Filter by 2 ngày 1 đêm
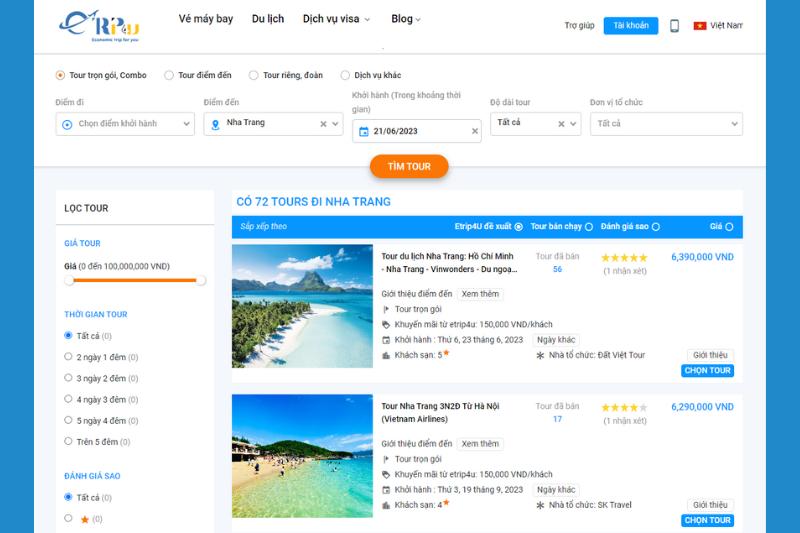The height and width of the screenshot is (533, 800). [x=68, y=356]
